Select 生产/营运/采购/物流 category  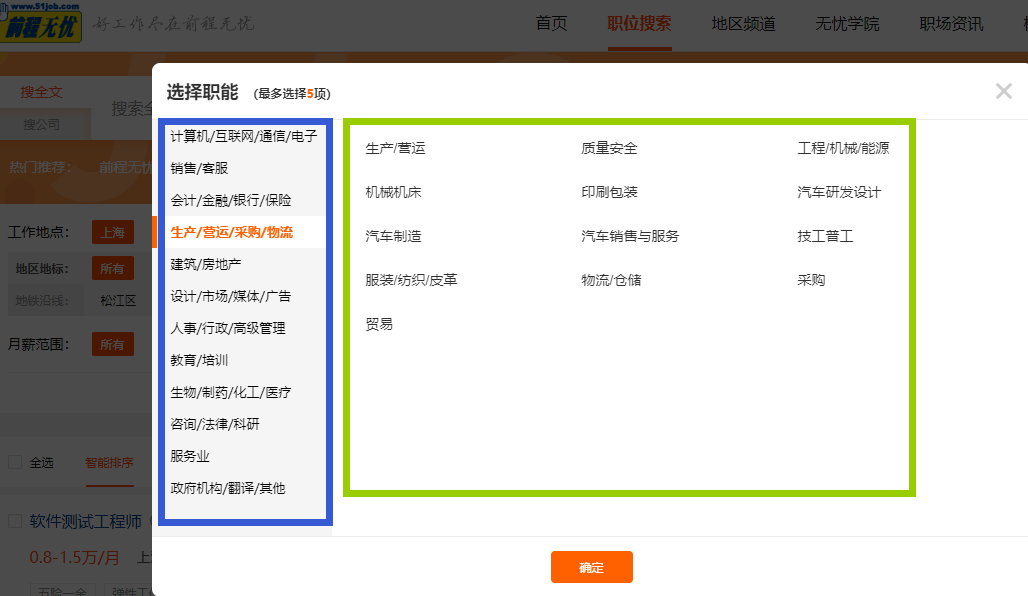click(231, 232)
